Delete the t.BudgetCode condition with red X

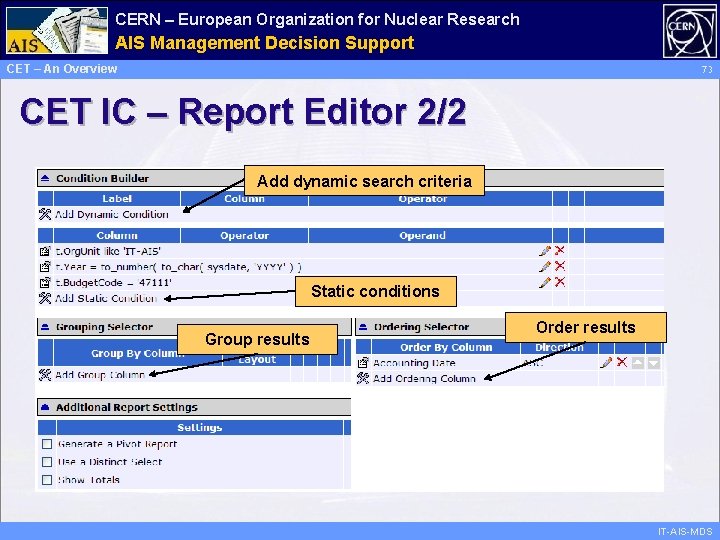pyautogui.click(x=559, y=281)
